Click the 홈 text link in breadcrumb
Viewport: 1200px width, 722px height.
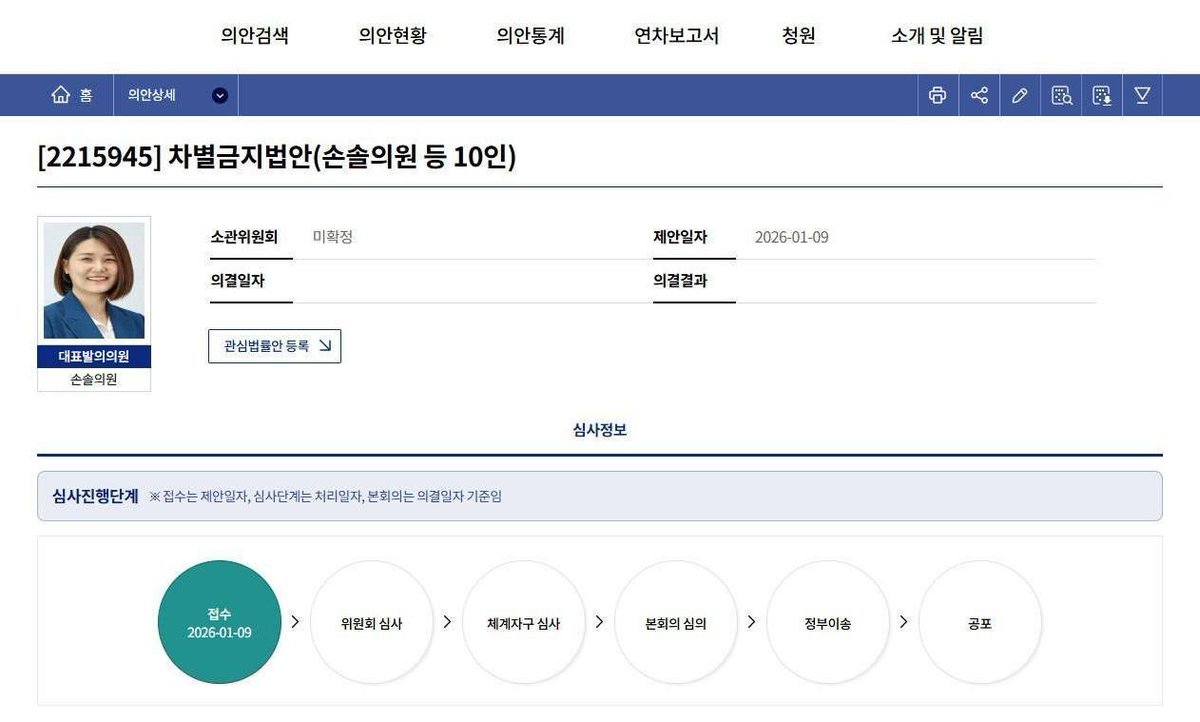(86, 95)
